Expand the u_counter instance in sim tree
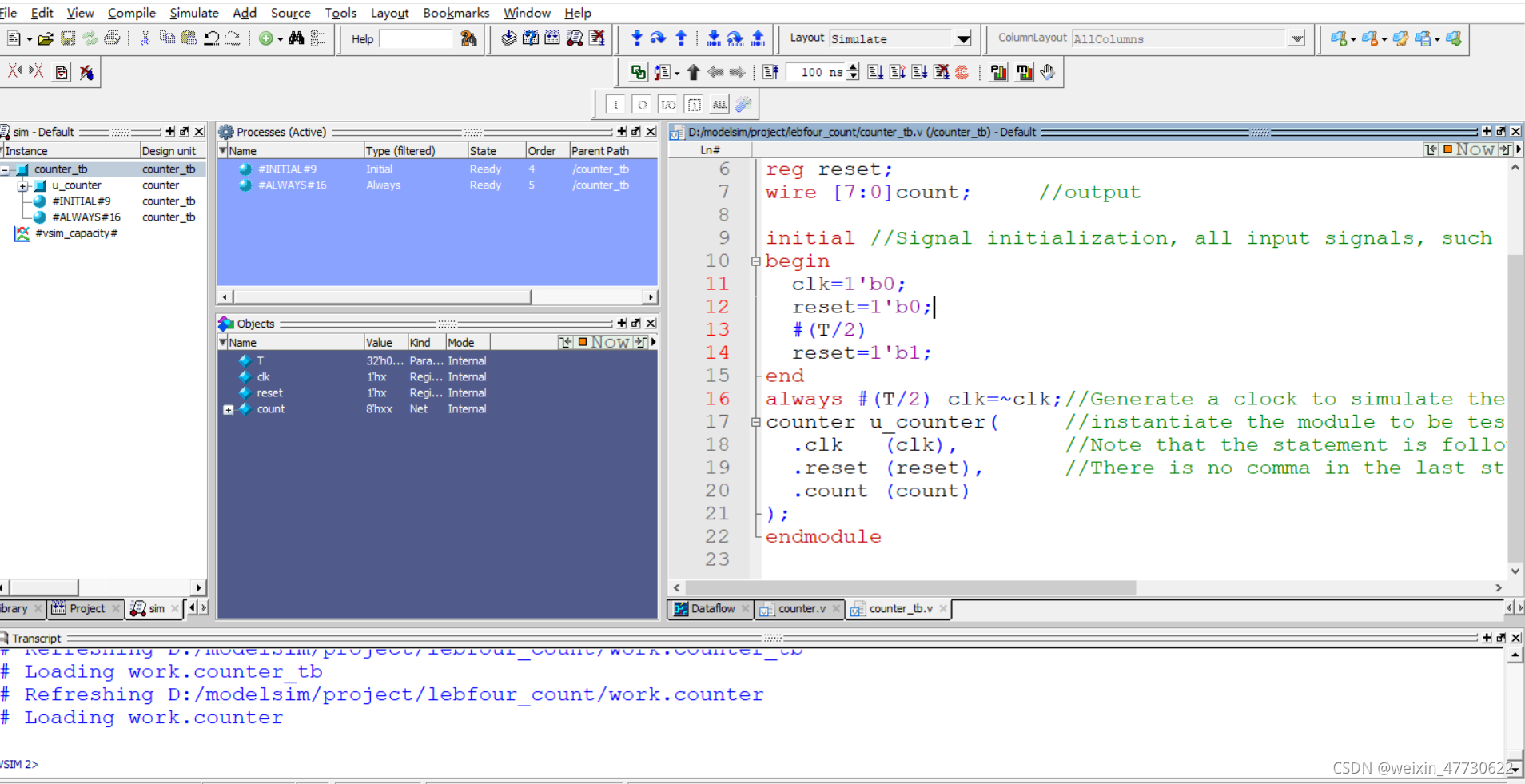The image size is (1525, 784). coord(23,185)
